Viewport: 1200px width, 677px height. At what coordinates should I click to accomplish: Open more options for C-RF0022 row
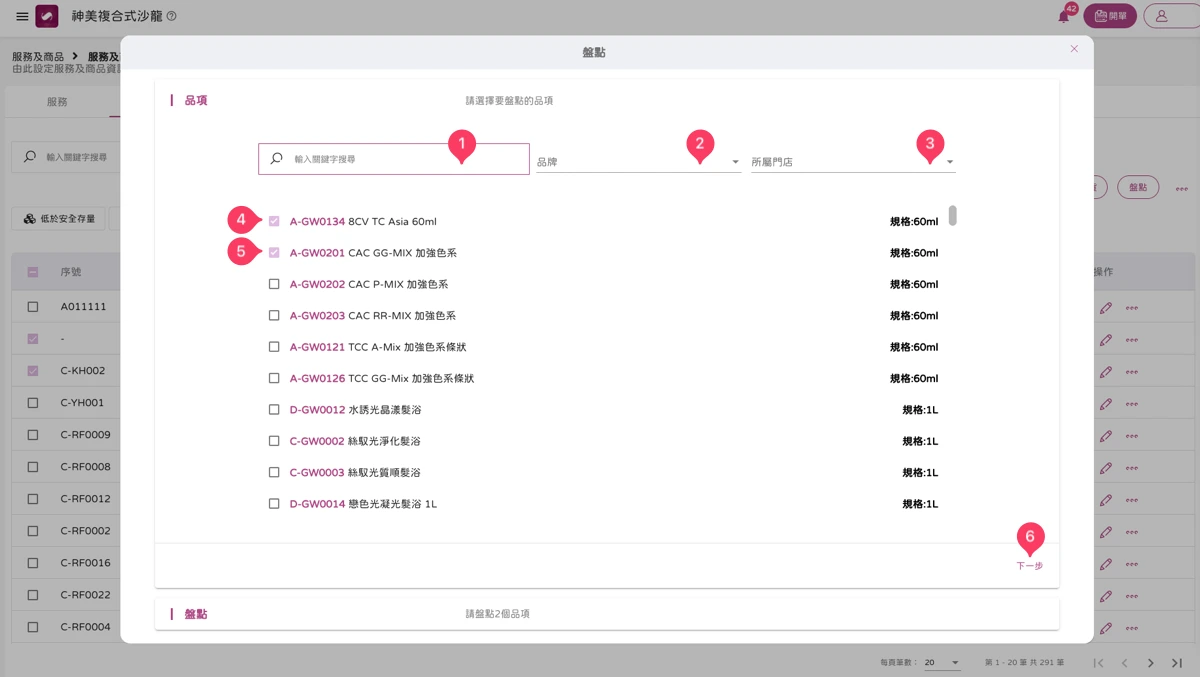[x=1132, y=595]
